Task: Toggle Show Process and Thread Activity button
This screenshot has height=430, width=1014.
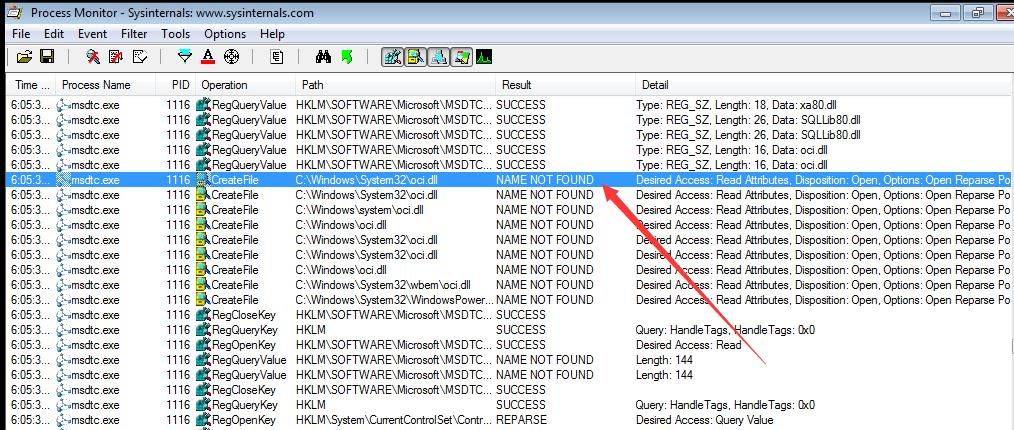Action: 461,57
